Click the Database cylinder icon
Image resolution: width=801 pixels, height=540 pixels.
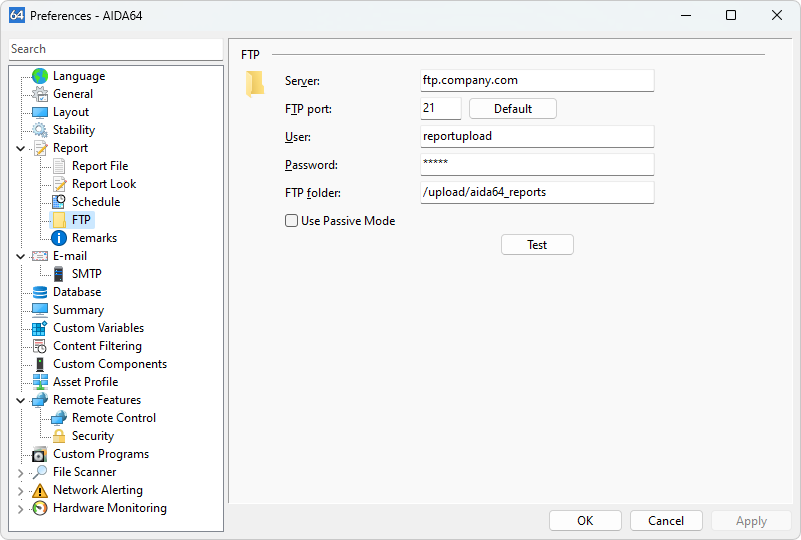(40, 292)
